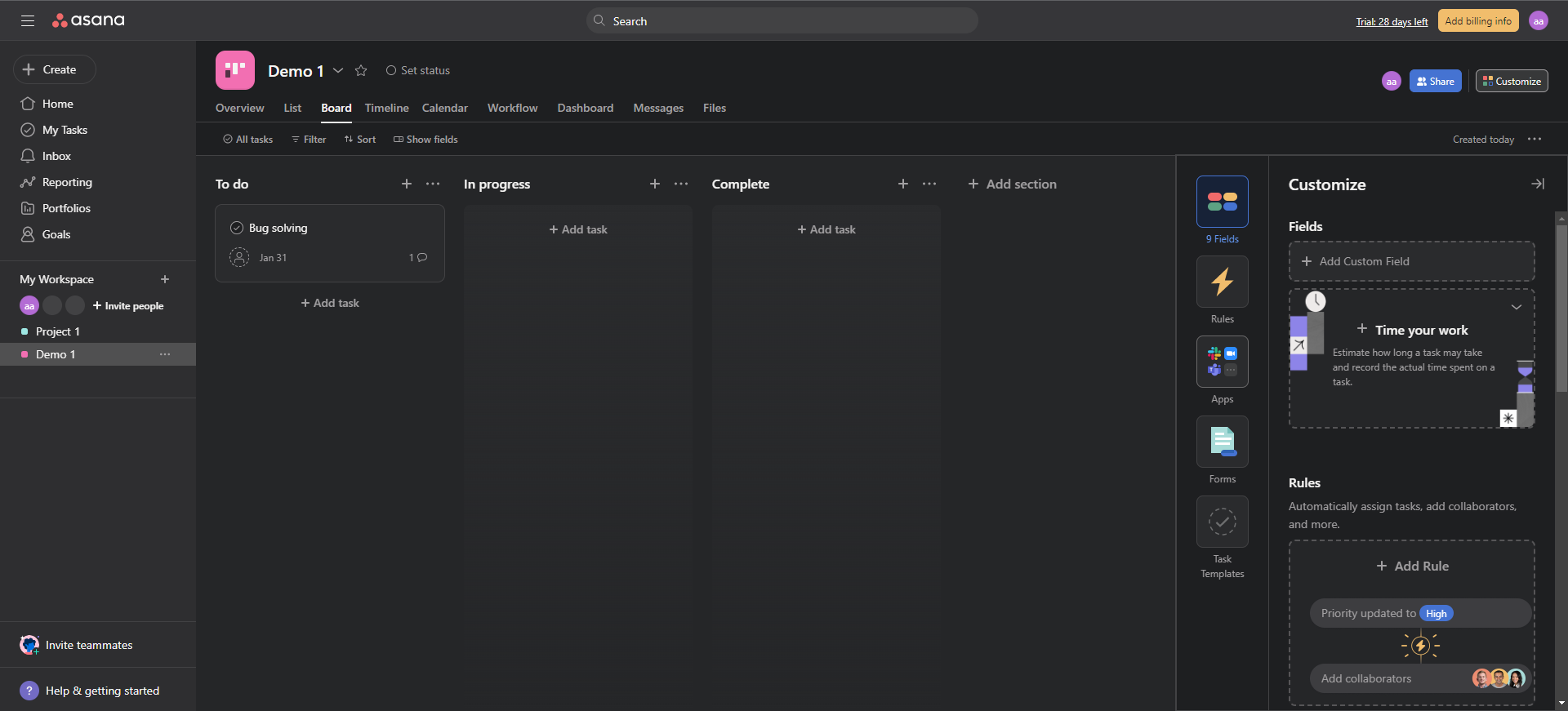Toggle Show fields on the board

click(x=425, y=140)
